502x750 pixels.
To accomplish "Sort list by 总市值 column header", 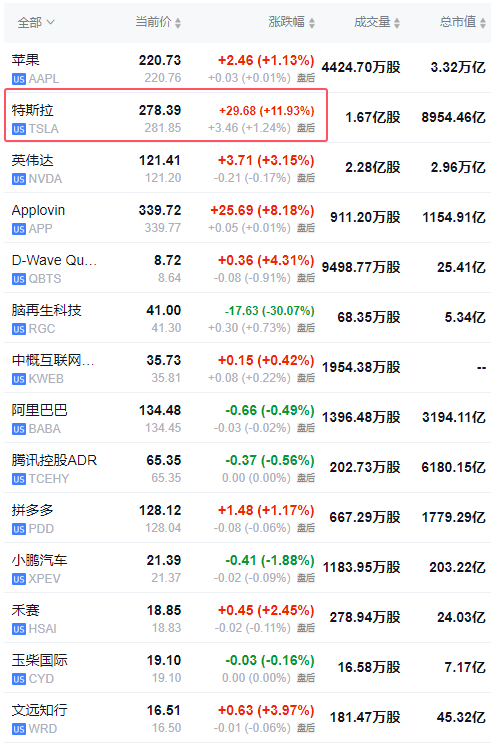I will click(x=462, y=22).
